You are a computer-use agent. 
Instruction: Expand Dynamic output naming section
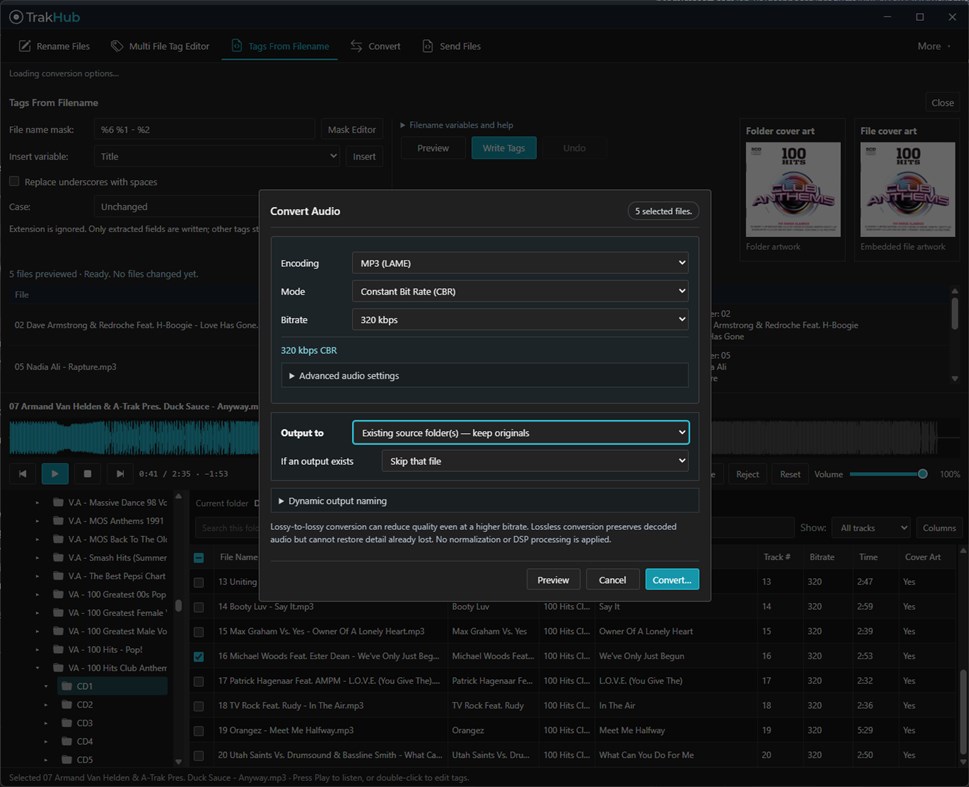(484, 501)
